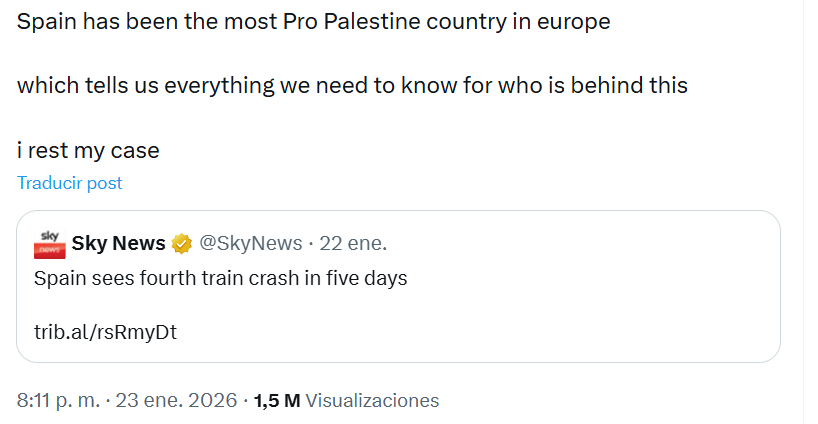Click the Visualizaciones label
The height and width of the screenshot is (424, 818).
coord(372,400)
